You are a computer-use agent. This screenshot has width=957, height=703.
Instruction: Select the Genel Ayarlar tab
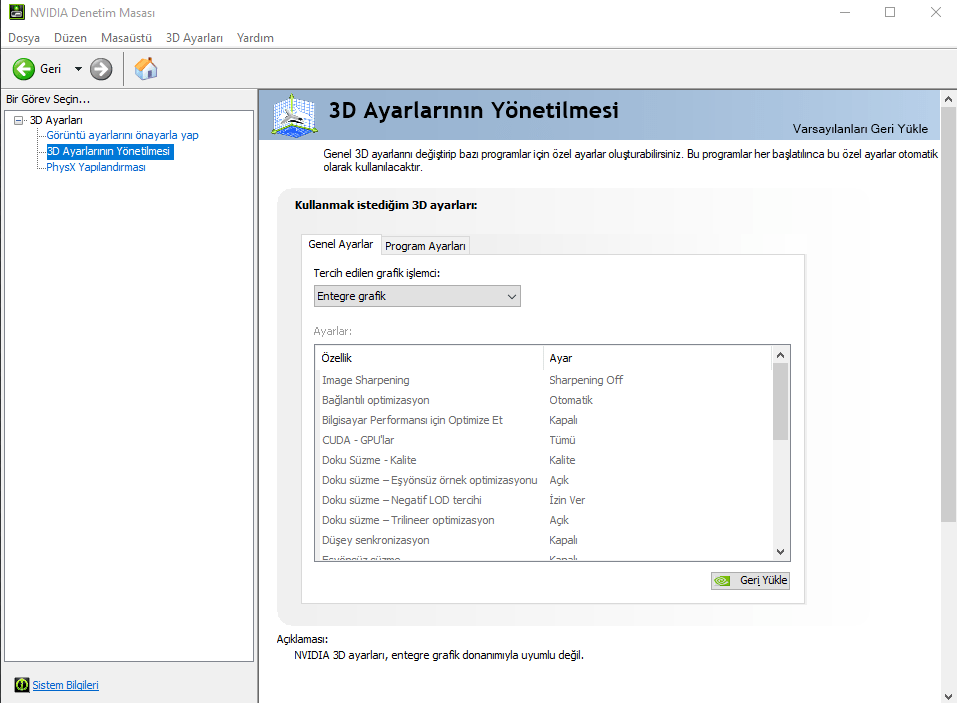pos(341,244)
